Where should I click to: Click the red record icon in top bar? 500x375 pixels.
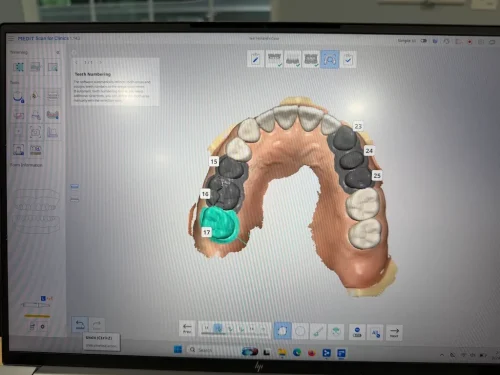(470, 42)
